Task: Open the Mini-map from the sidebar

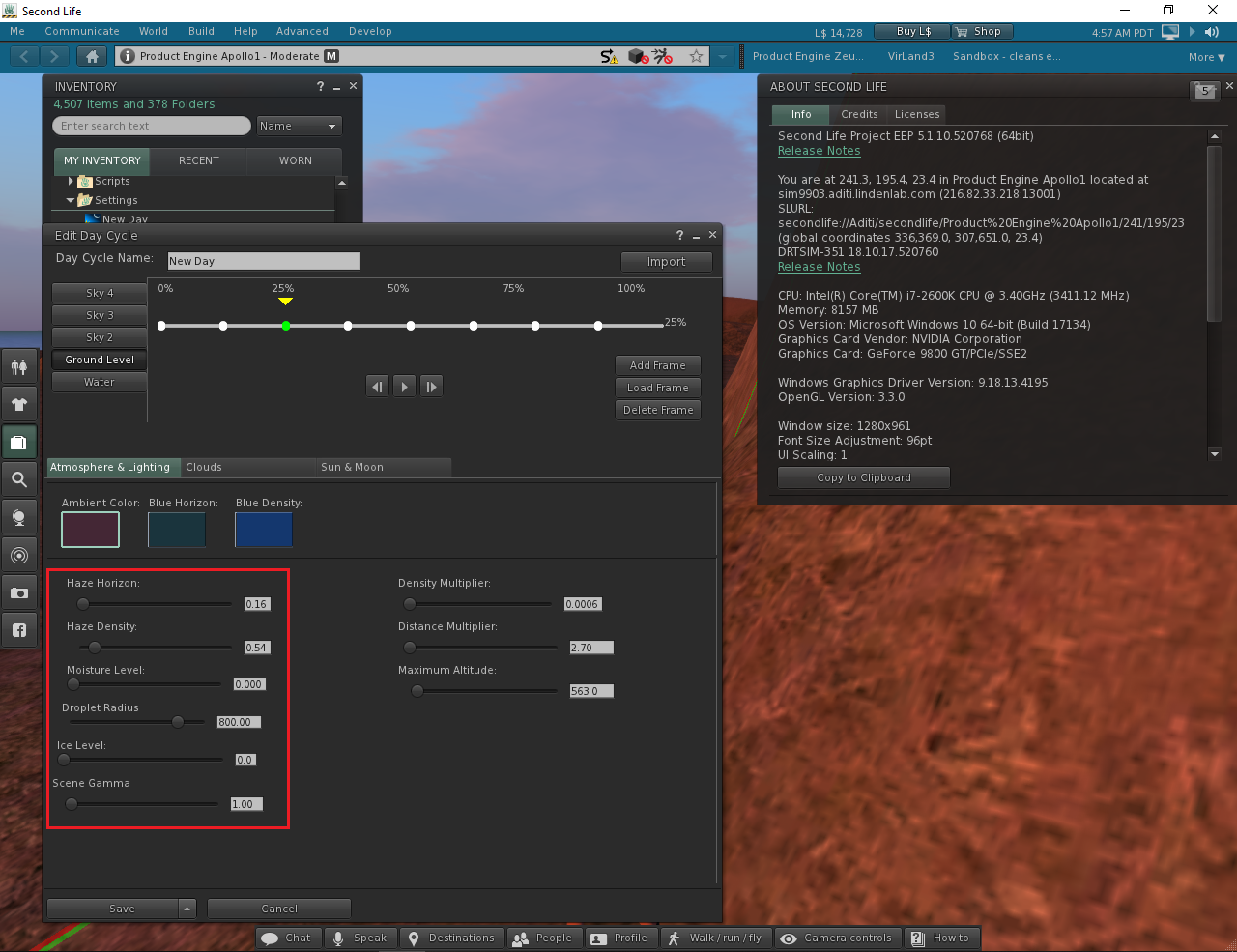Action: pos(20,554)
